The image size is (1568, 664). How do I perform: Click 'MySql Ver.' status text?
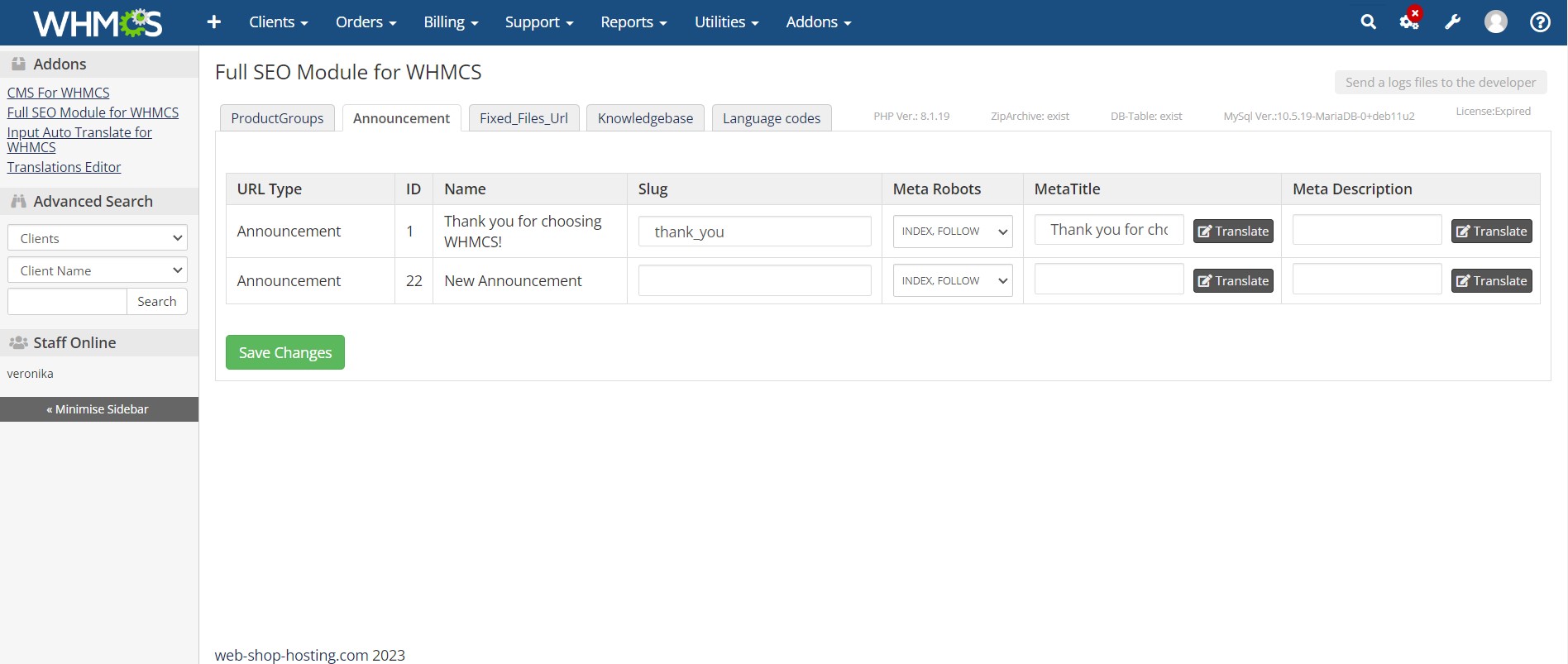(x=1319, y=116)
